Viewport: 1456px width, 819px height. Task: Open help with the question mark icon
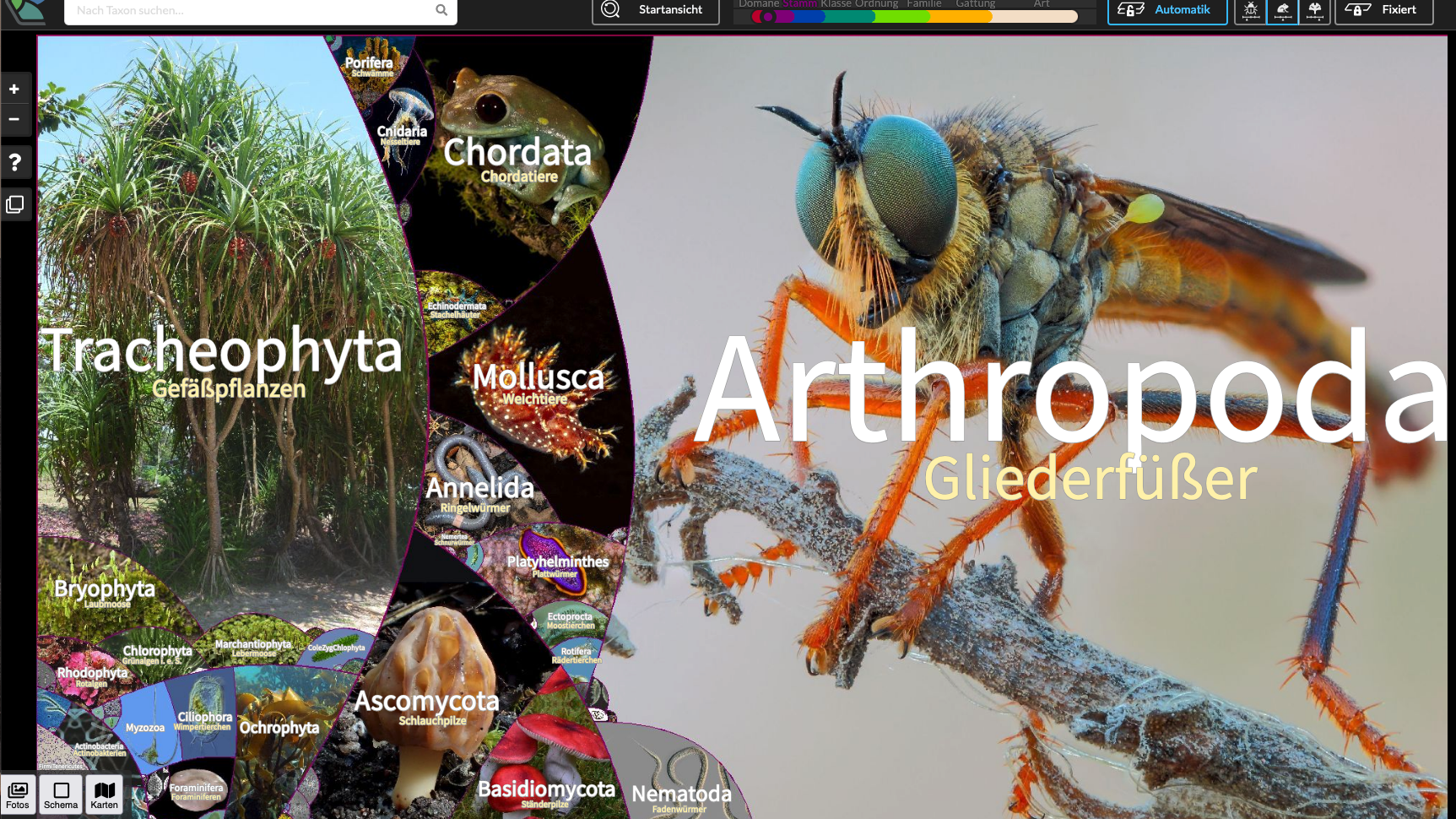click(x=14, y=162)
